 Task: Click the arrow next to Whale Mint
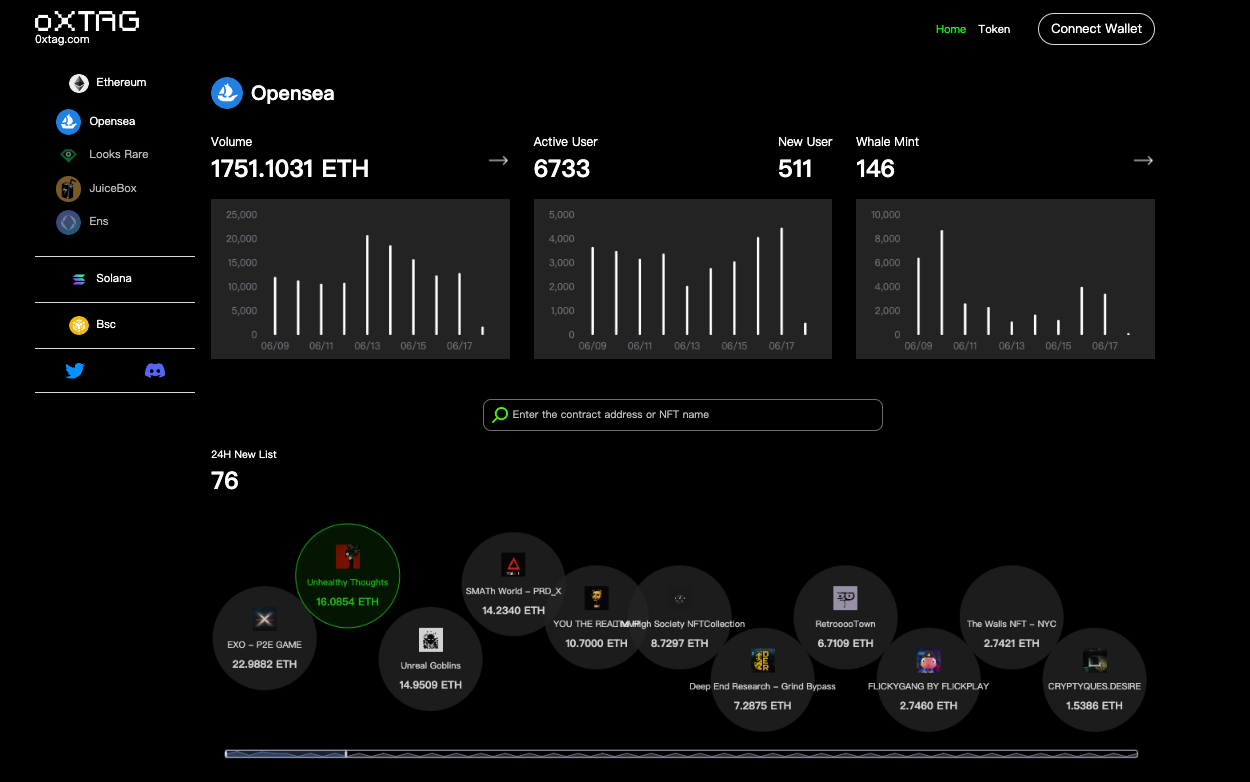[1143, 160]
